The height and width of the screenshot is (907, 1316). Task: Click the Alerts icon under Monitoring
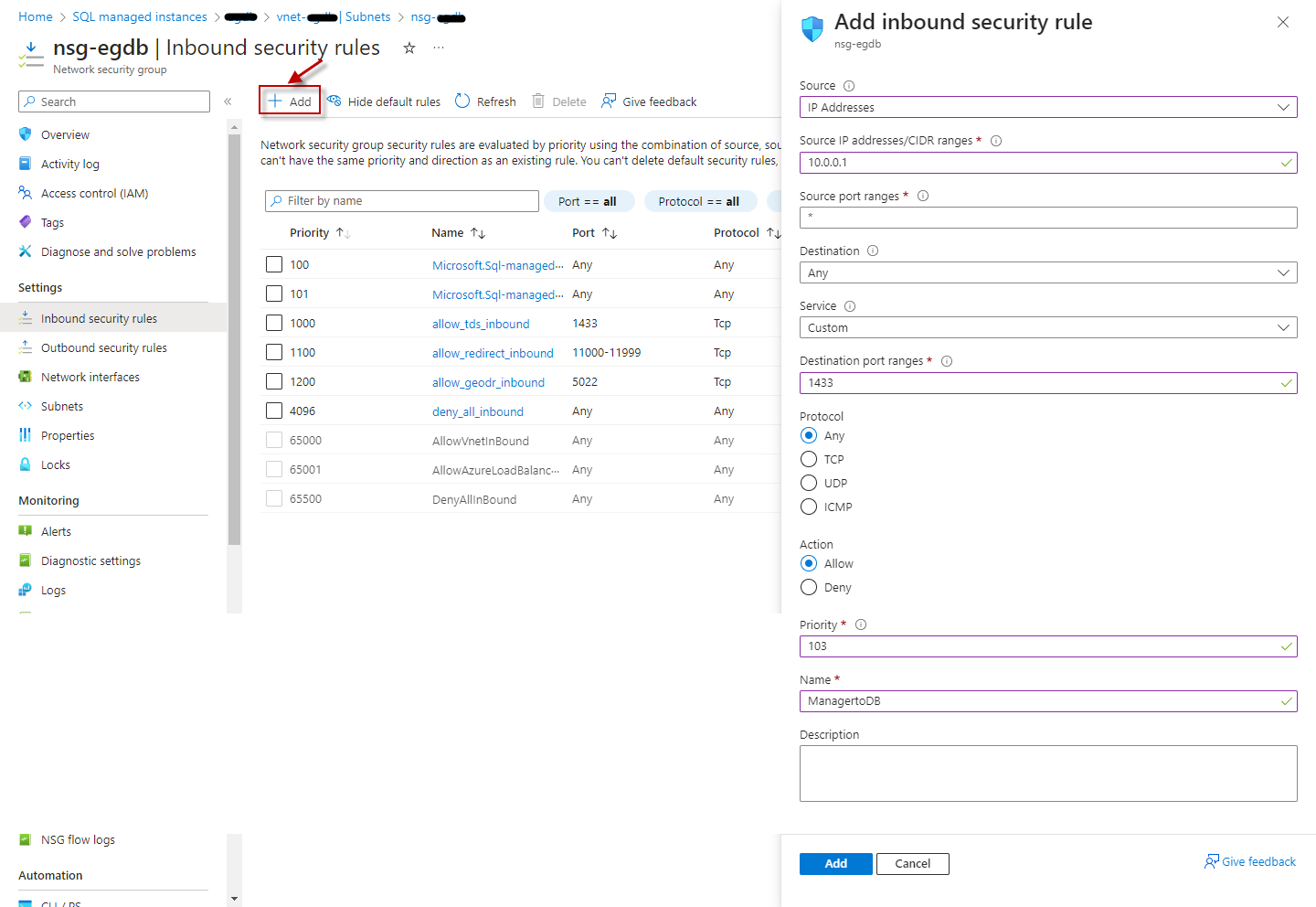(x=26, y=531)
